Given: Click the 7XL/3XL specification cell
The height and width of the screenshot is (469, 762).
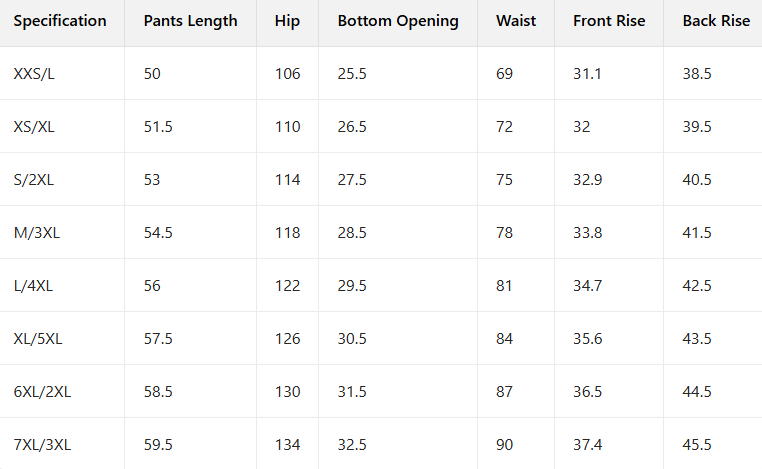Looking at the screenshot, I should click(42, 445).
